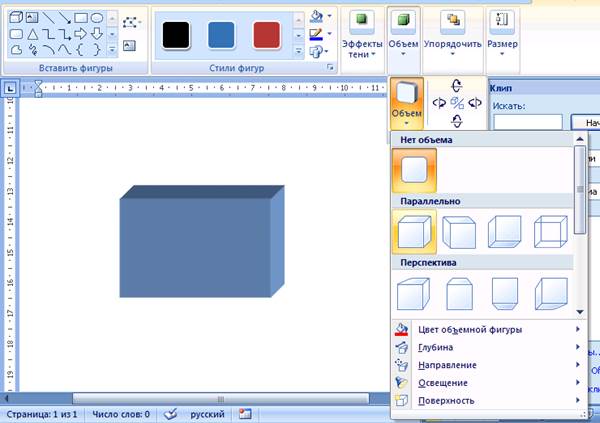This screenshot has height=423, width=600.
Task: Select the 'No 3-D' option under Нет объема
Action: [414, 170]
